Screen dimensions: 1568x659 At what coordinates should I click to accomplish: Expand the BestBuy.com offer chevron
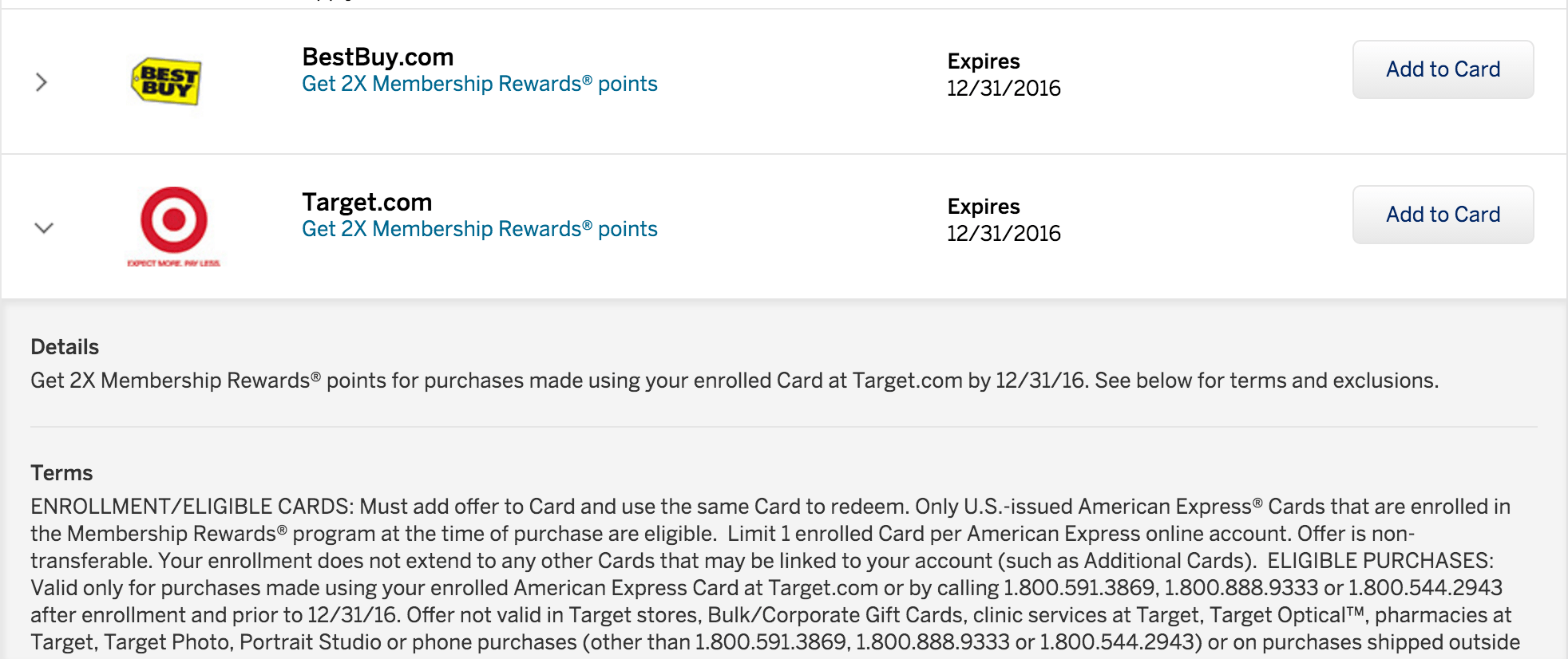pyautogui.click(x=42, y=82)
